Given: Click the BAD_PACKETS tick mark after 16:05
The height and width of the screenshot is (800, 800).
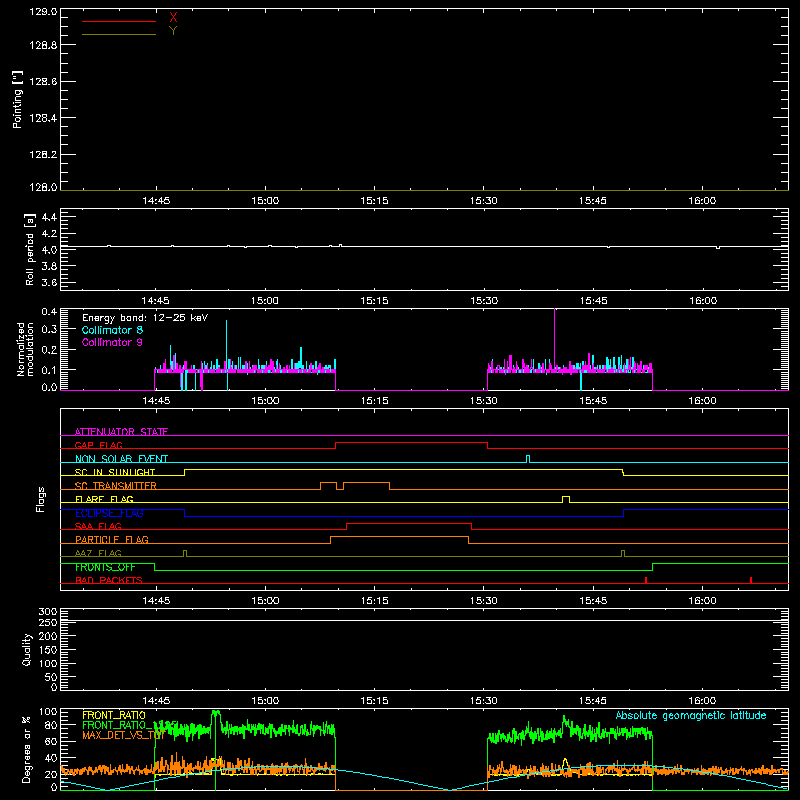Looking at the screenshot, I should 751,580.
